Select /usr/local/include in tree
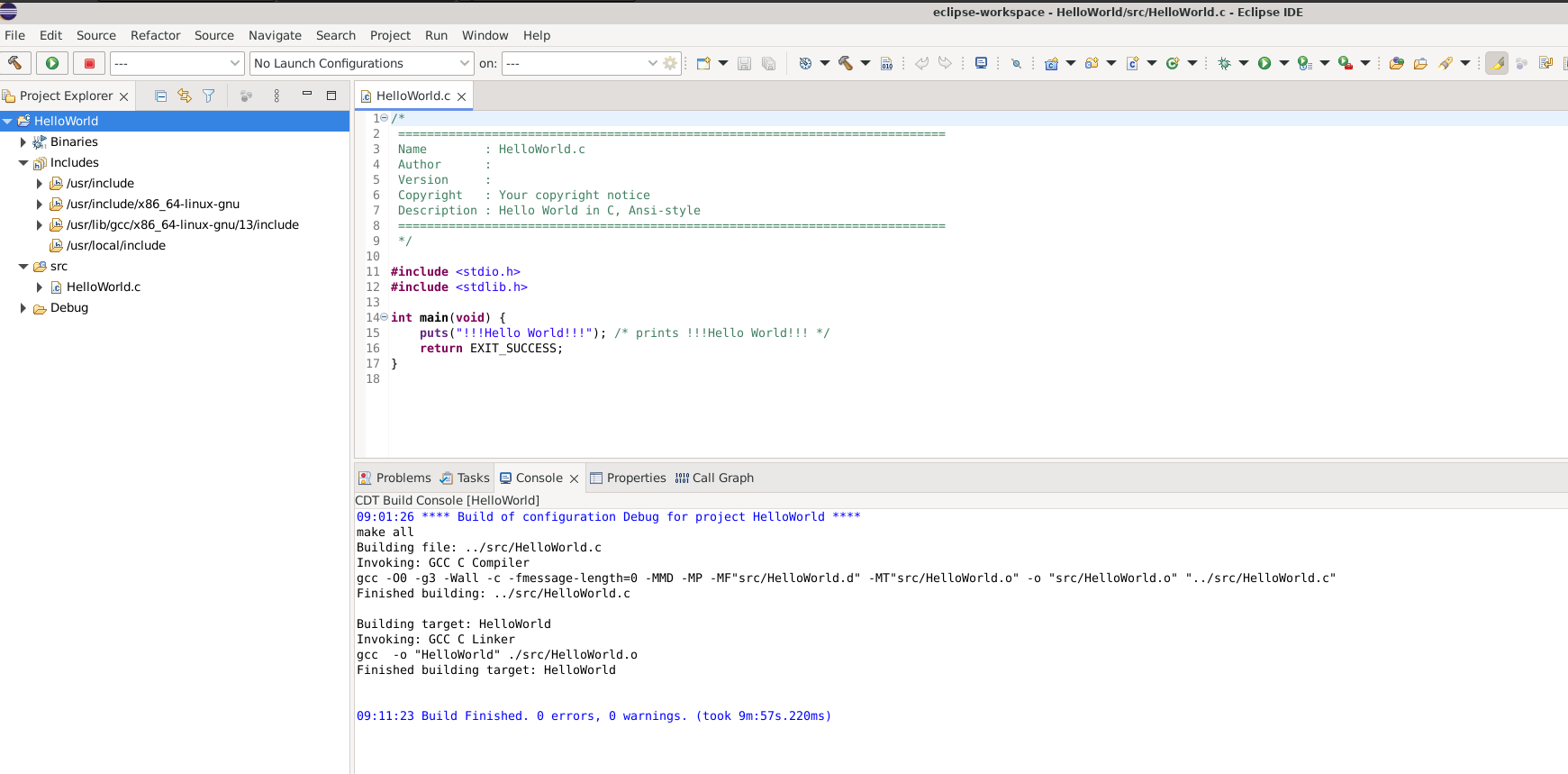The width and height of the screenshot is (1568, 774). tap(115, 245)
